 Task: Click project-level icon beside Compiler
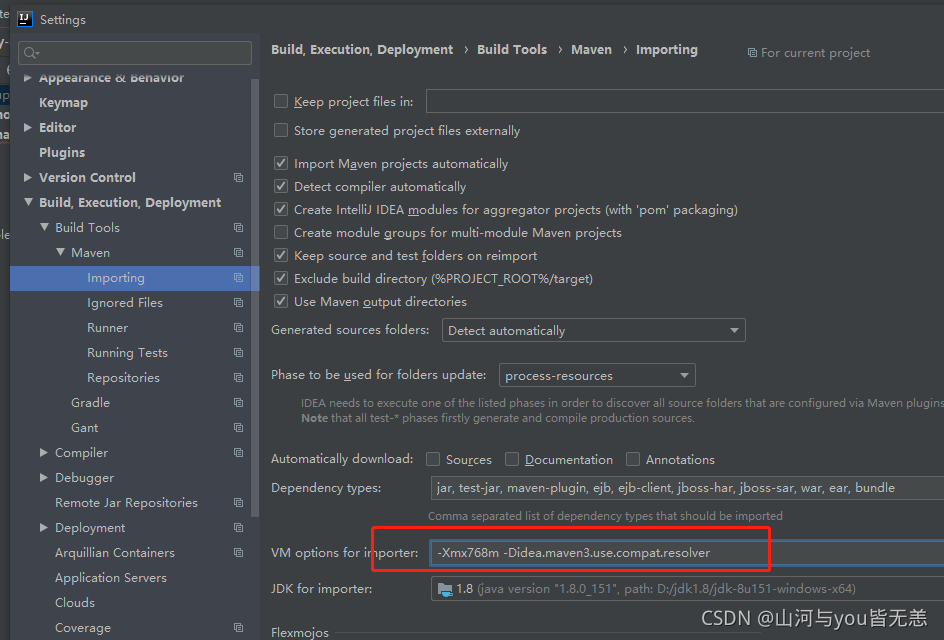238,453
